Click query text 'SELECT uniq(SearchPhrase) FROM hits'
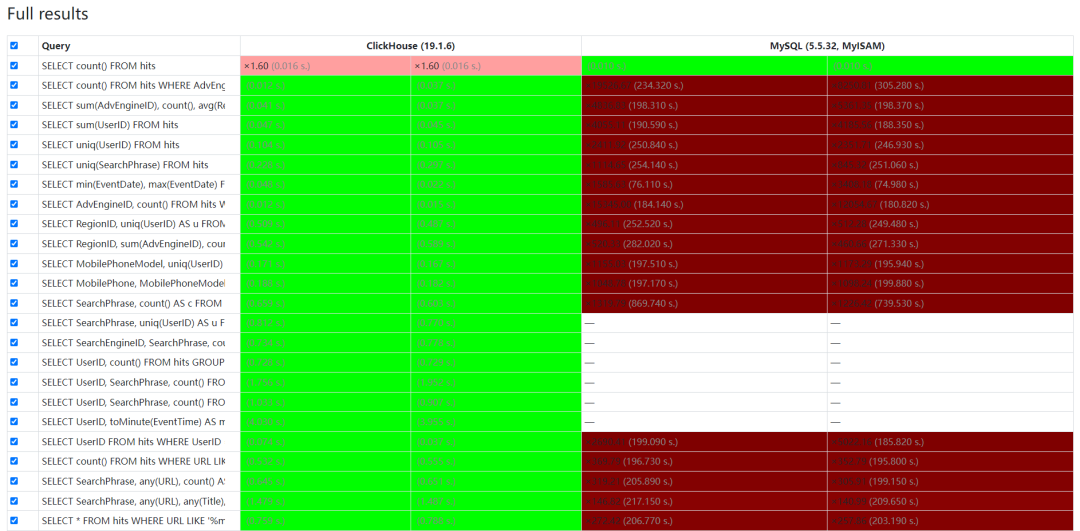Image resolution: width=1080 pixels, height=531 pixels. tap(125, 165)
